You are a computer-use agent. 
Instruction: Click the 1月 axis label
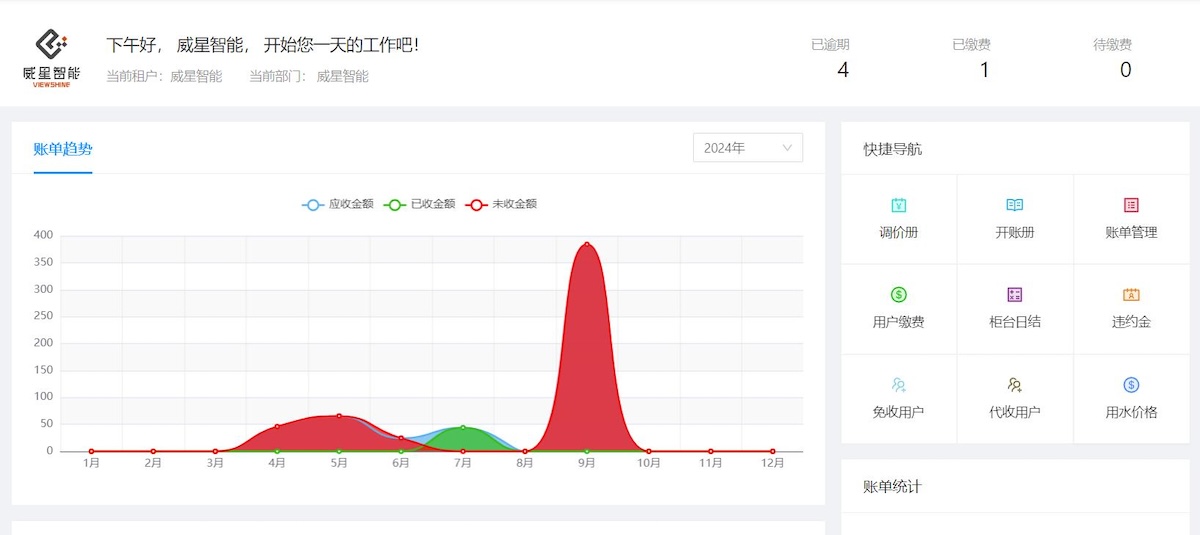pos(91,464)
